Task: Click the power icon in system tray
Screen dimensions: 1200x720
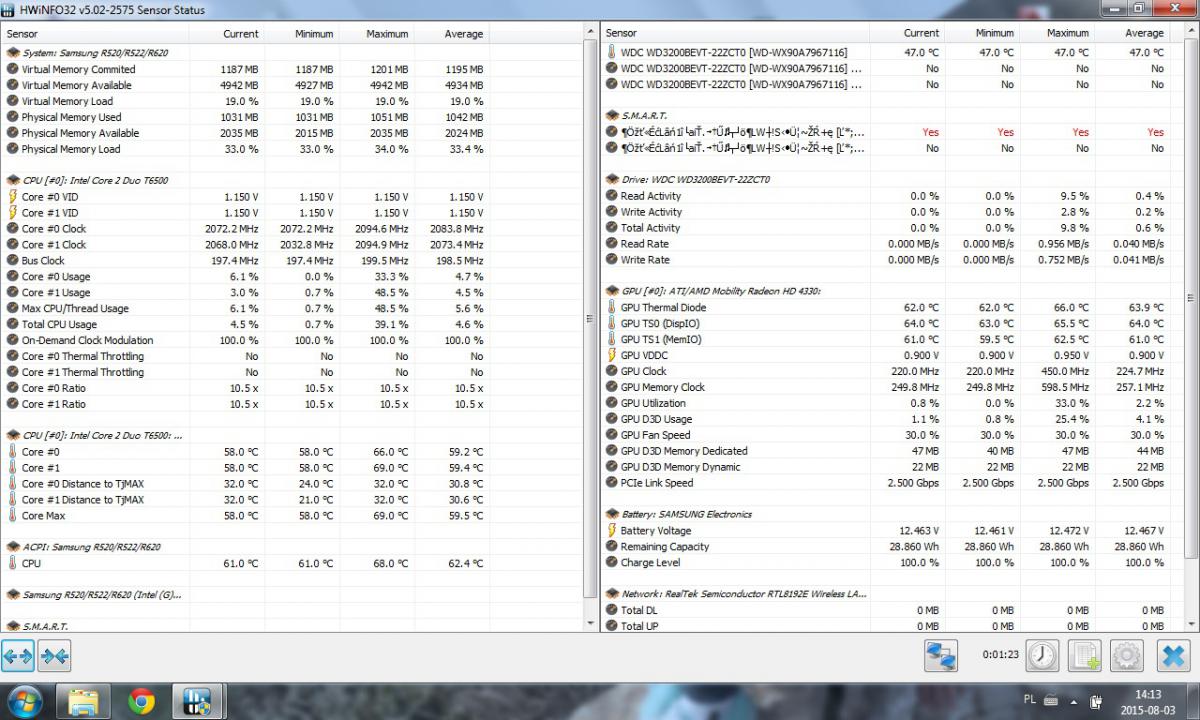Action: coord(1096,701)
